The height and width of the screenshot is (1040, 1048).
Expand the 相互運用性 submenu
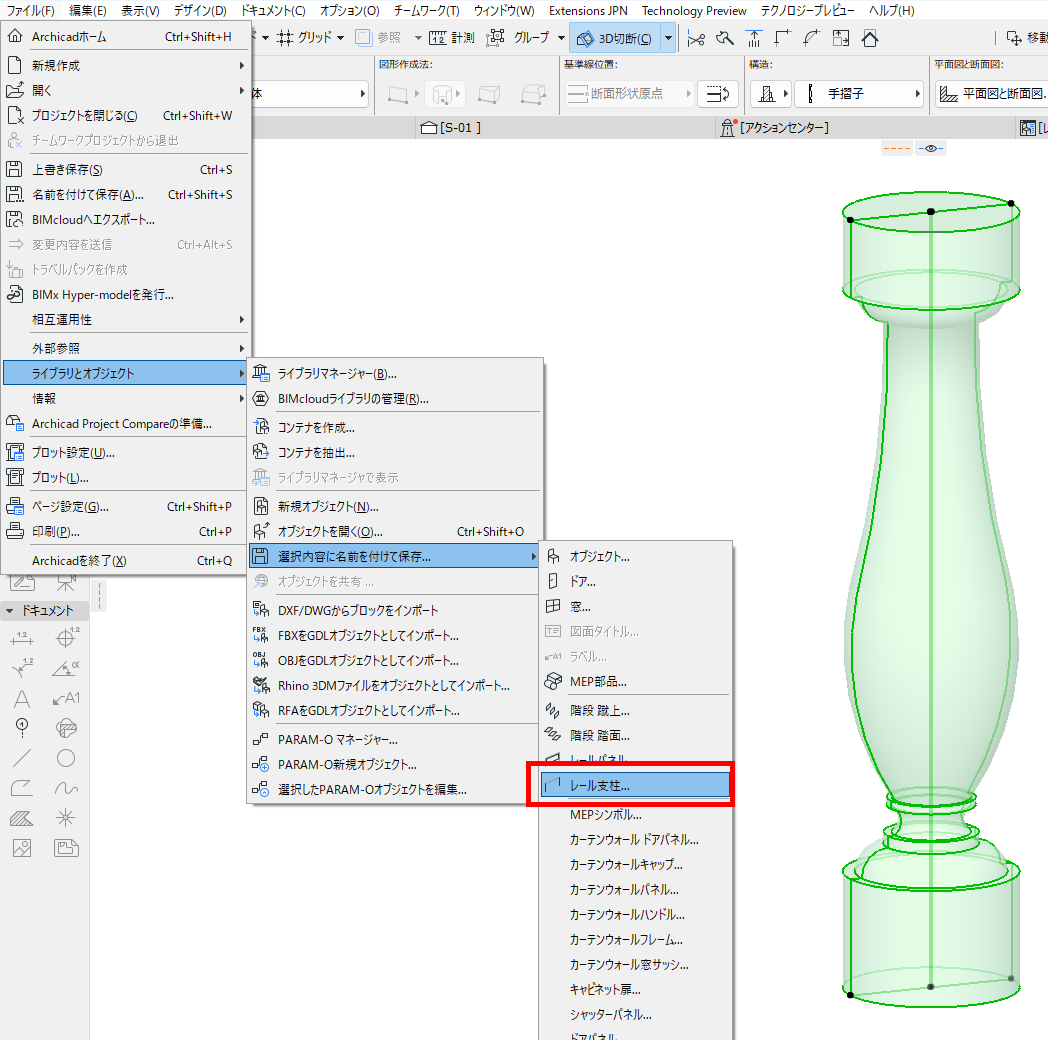(x=126, y=319)
